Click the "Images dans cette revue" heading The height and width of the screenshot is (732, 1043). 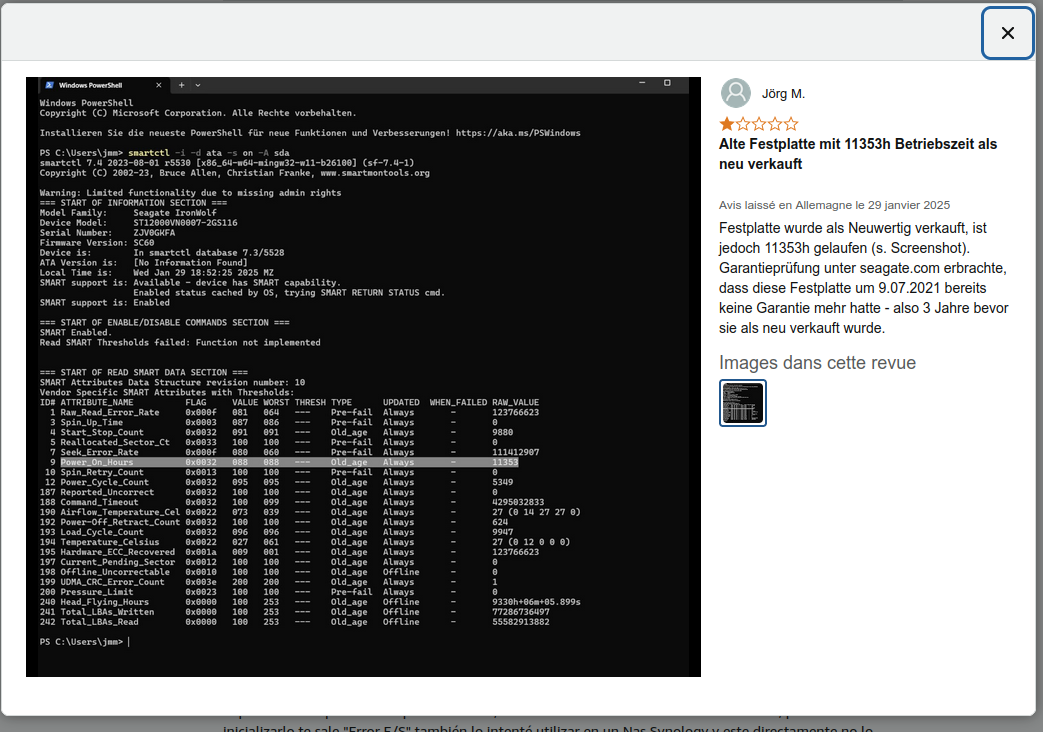pyautogui.click(x=818, y=363)
